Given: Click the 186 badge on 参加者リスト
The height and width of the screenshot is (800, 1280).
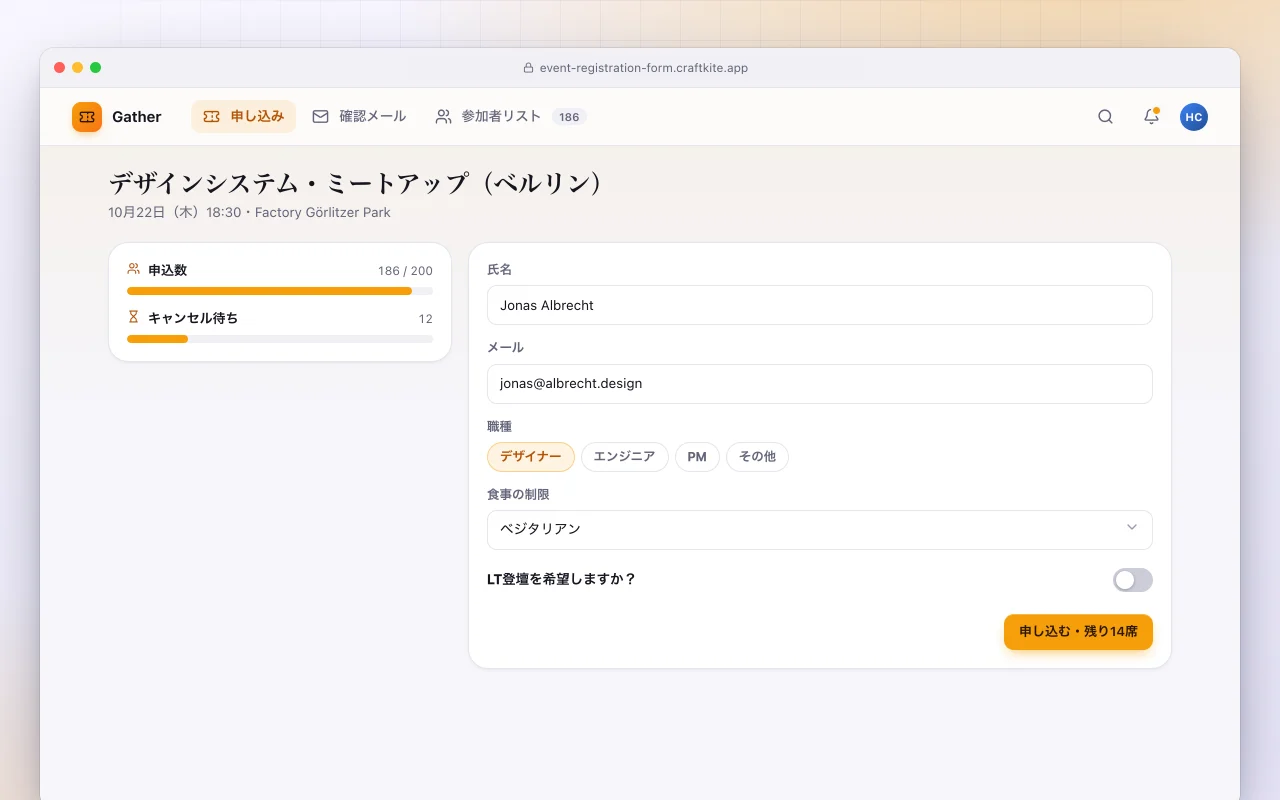Looking at the screenshot, I should coord(569,117).
